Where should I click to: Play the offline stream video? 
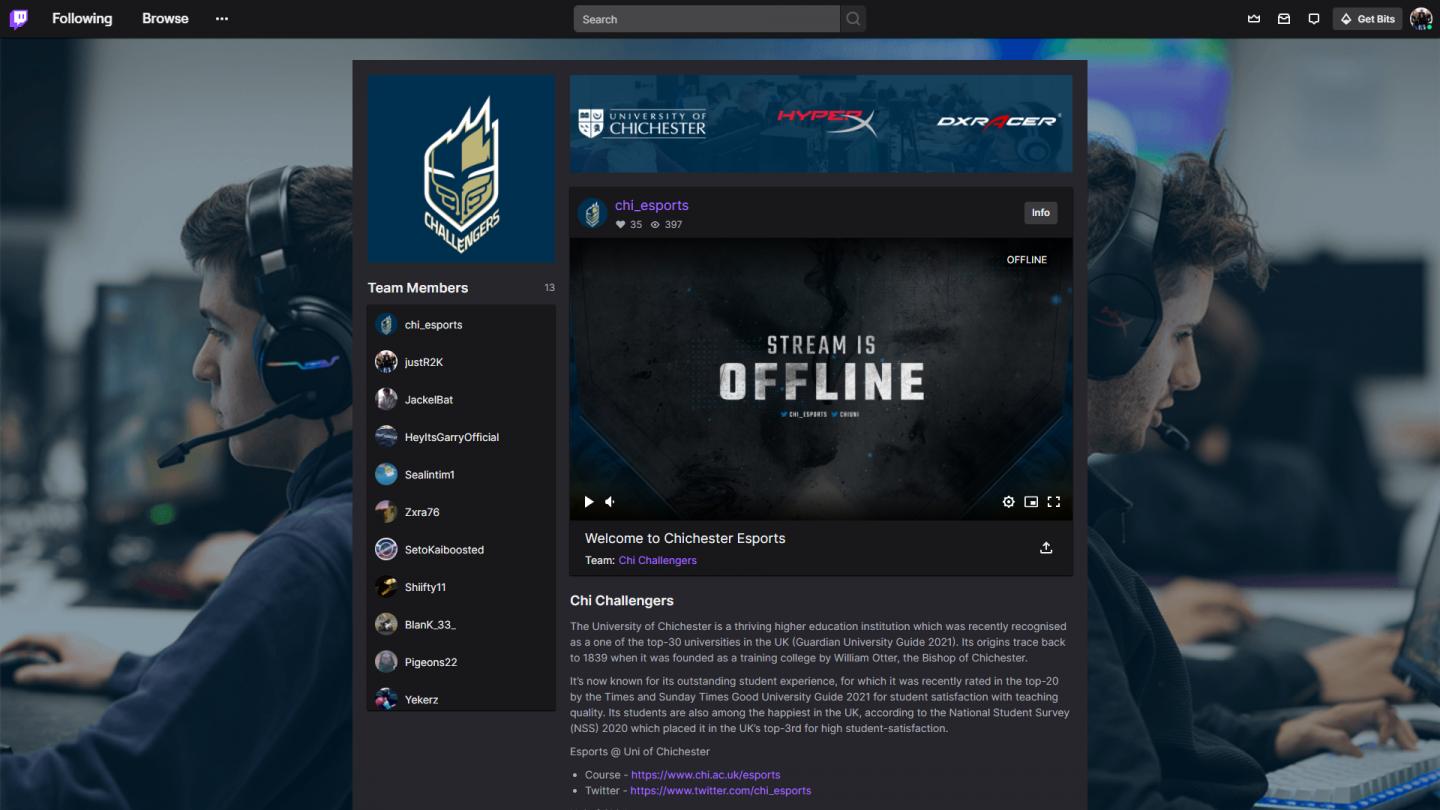[588, 501]
